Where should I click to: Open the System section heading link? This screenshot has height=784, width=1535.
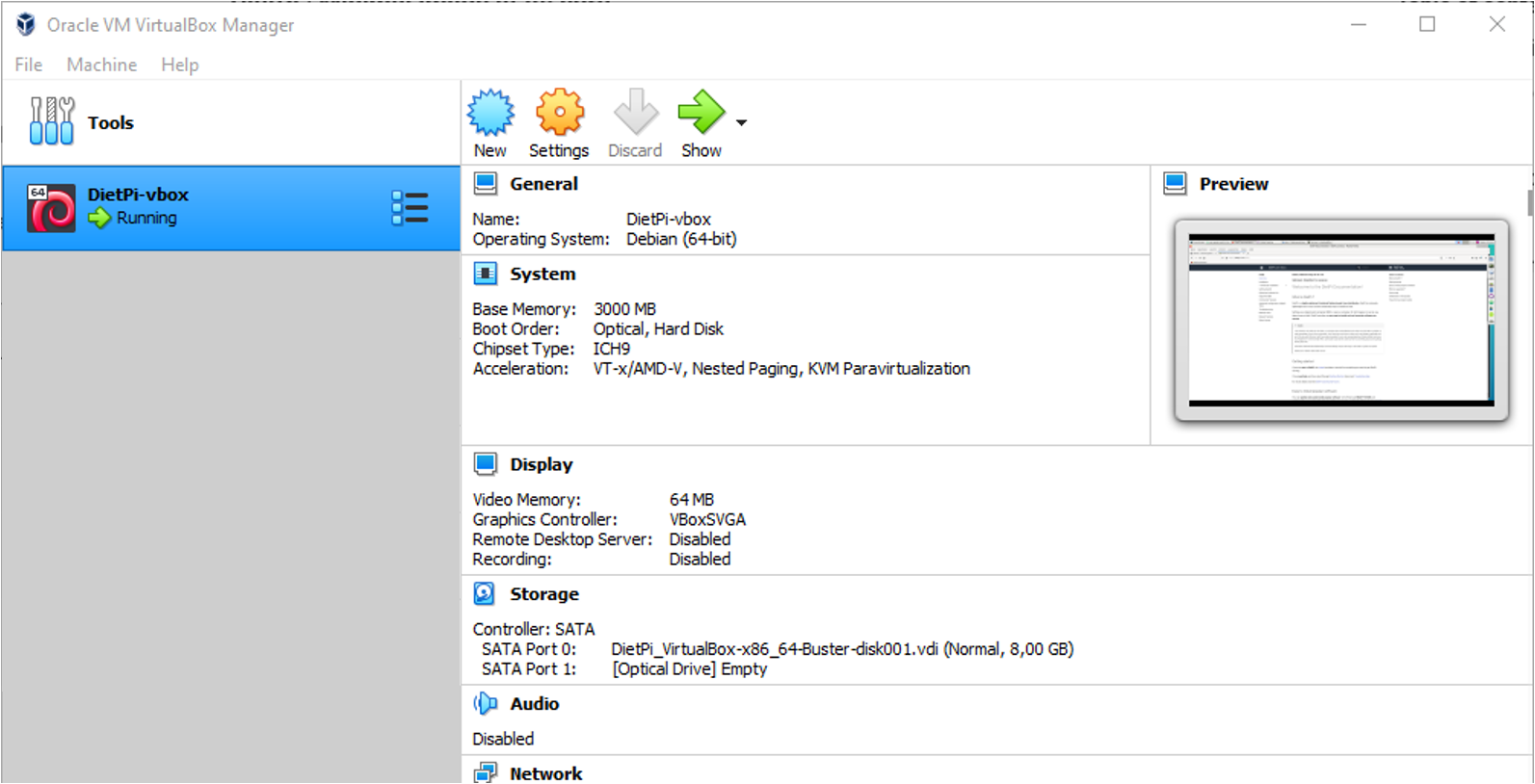click(x=543, y=274)
